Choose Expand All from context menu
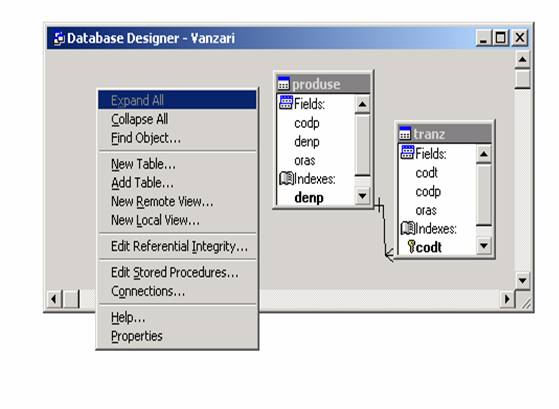The width and height of the screenshot is (559, 409). (177, 100)
